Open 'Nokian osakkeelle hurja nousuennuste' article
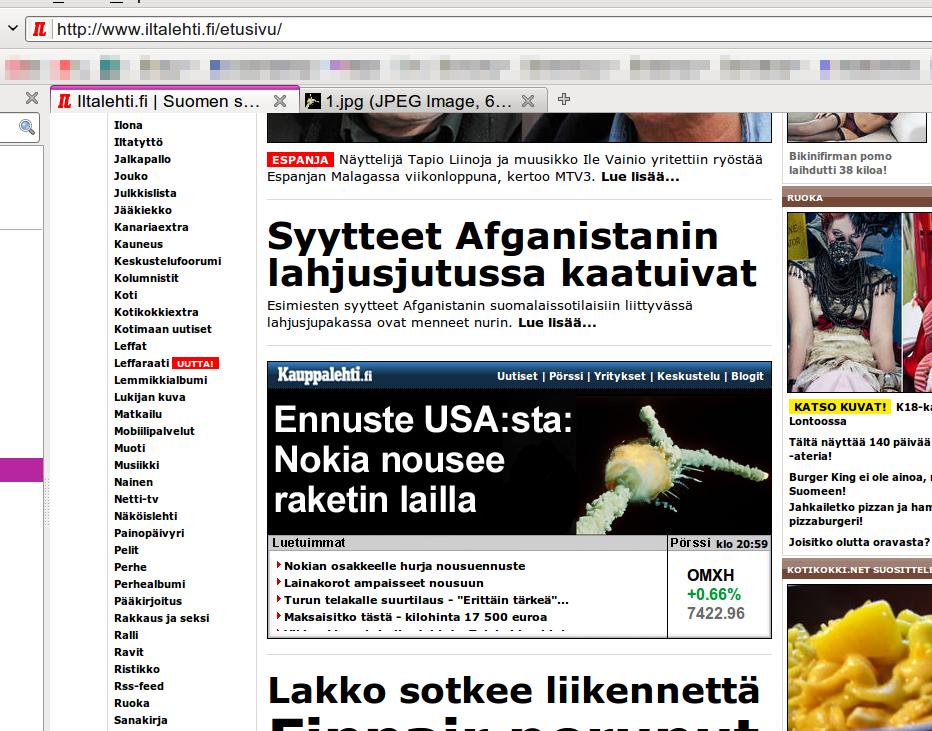The height and width of the screenshot is (731, 932). (404, 566)
